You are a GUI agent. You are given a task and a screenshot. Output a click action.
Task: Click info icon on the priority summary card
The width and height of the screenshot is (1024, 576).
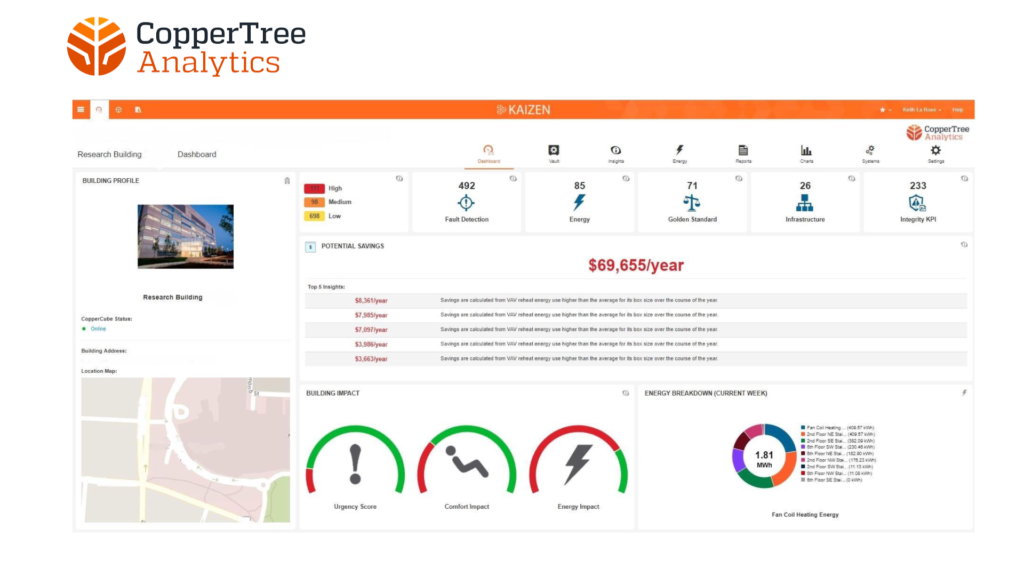(x=400, y=178)
